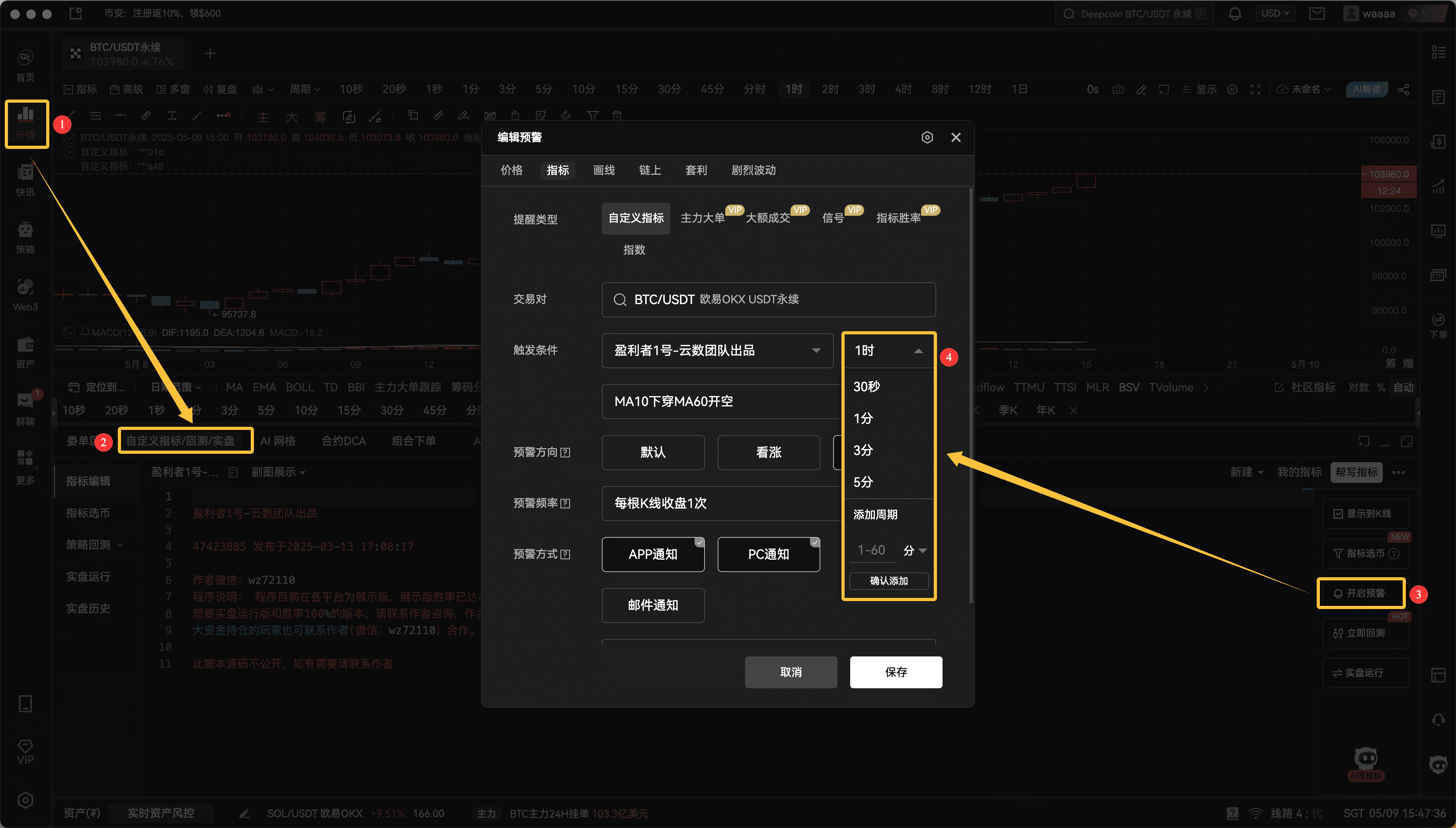Image resolution: width=1456 pixels, height=828 pixels.
Task: Open the 资产 assets sidebar icon
Action: point(25,353)
